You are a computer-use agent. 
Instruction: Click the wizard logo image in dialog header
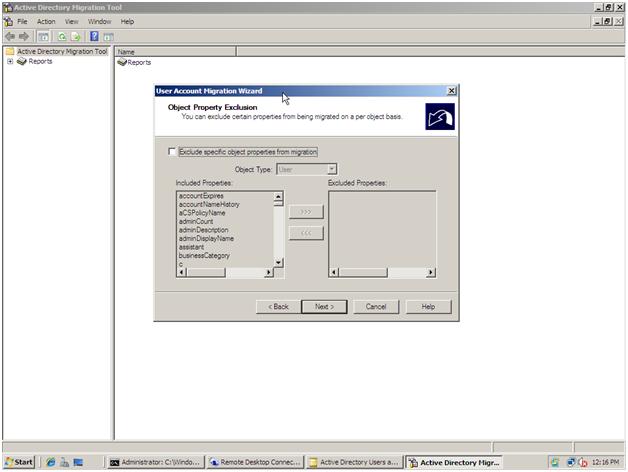click(440, 117)
